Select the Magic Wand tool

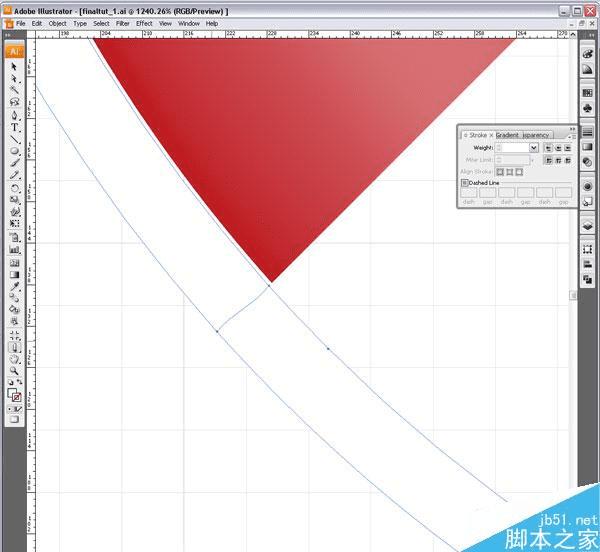[x=14, y=90]
